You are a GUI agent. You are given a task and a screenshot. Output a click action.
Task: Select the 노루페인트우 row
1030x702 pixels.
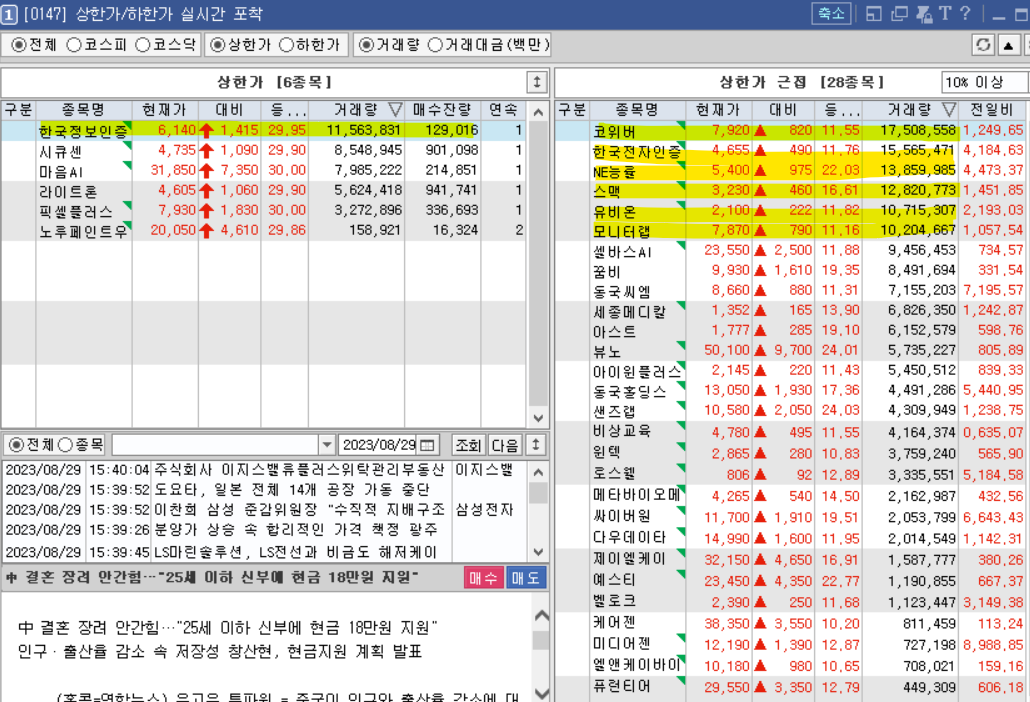tap(263, 230)
